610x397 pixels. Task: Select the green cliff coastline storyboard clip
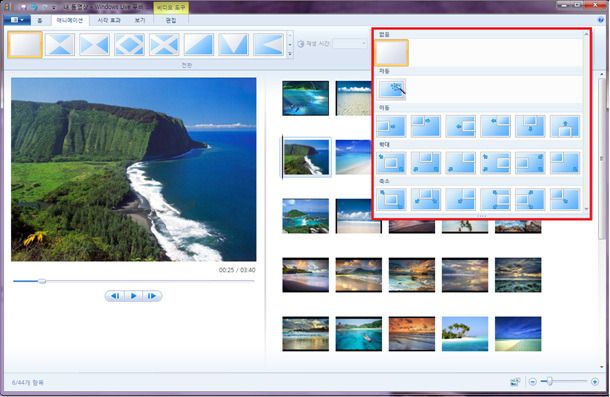point(306,157)
